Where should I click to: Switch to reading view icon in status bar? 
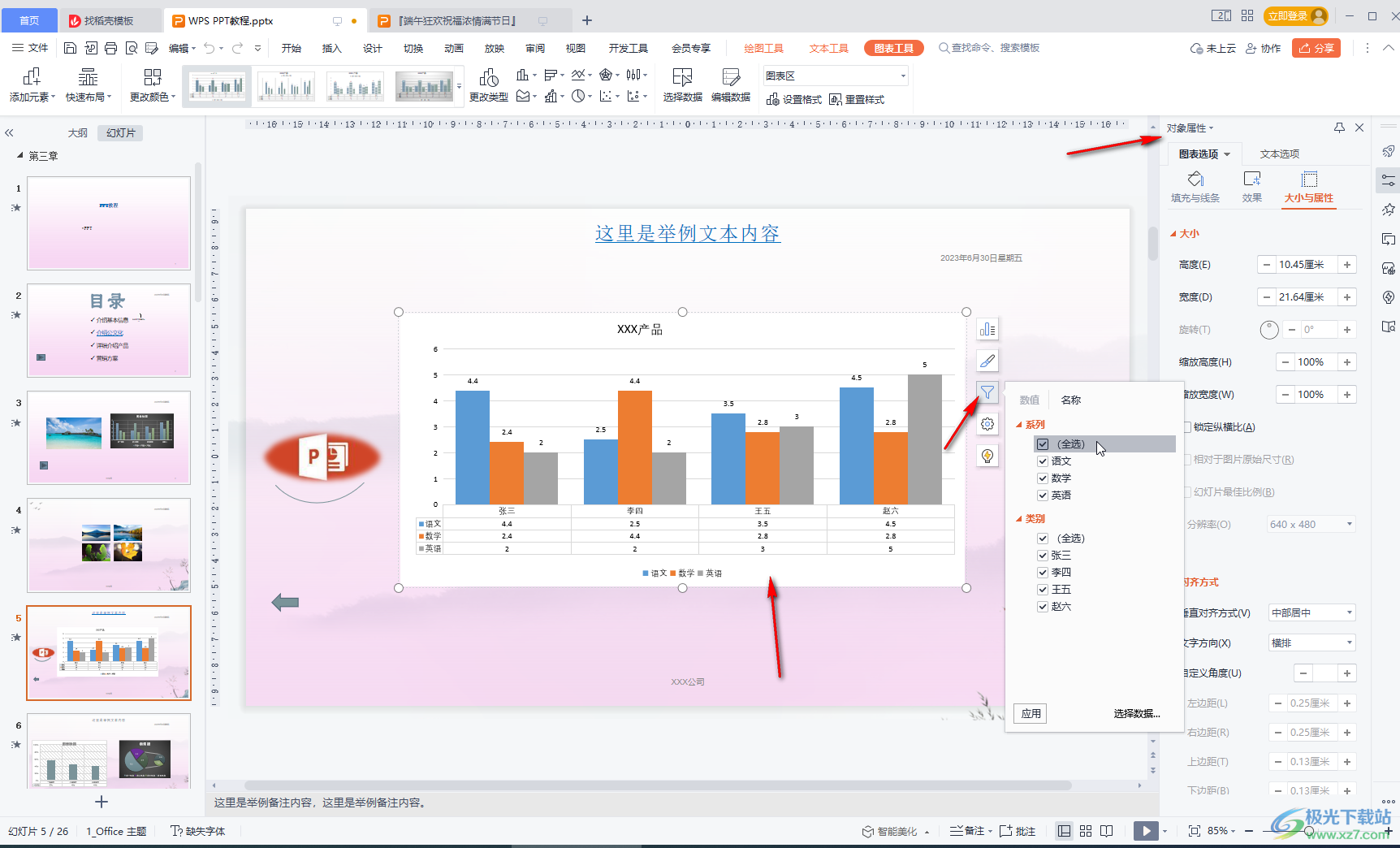point(1107,831)
